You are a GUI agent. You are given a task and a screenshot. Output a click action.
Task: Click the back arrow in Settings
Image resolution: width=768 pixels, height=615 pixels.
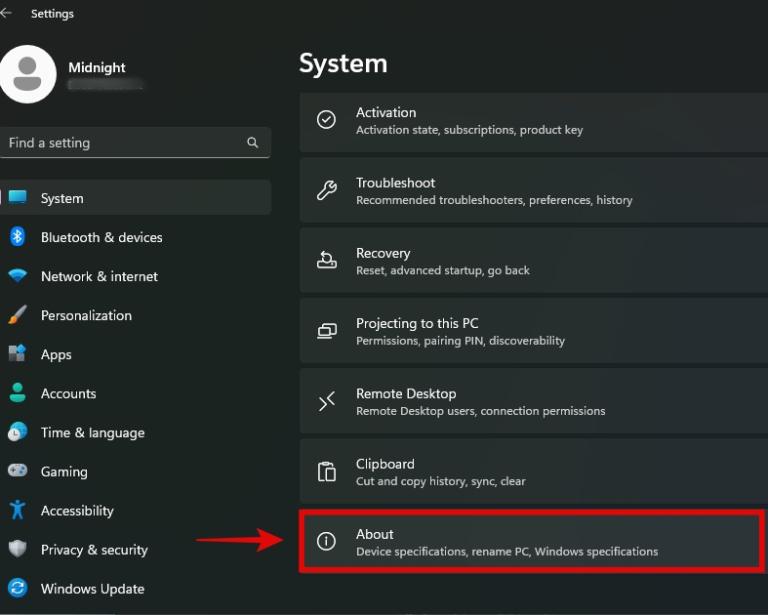point(7,14)
